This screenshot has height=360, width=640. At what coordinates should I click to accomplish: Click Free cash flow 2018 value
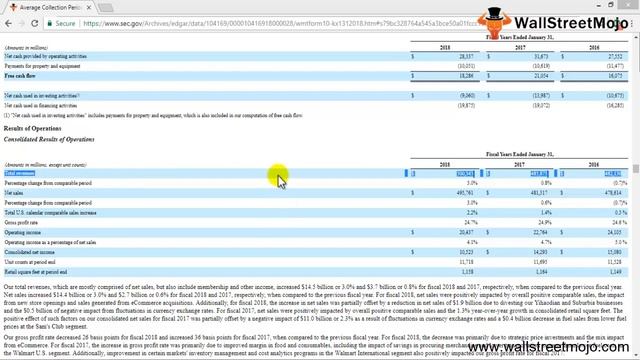[467, 76]
